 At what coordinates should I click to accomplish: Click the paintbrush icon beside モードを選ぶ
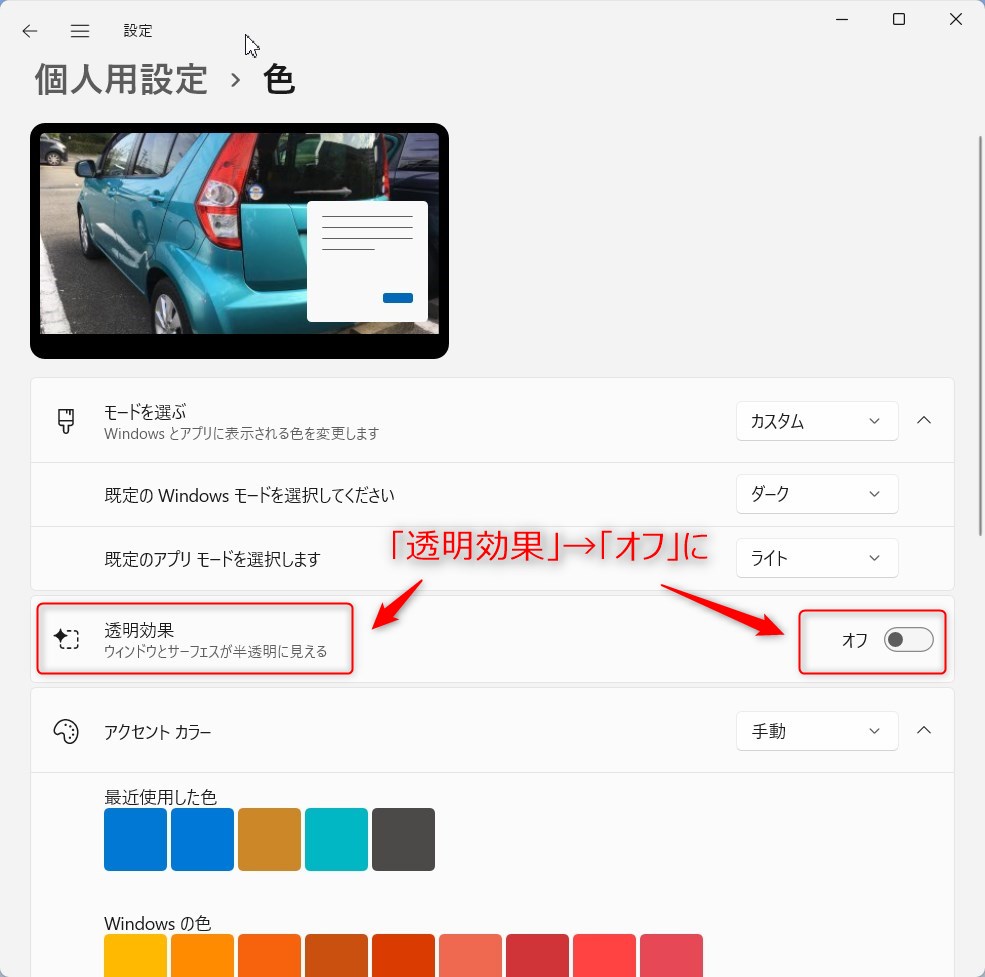pyautogui.click(x=66, y=420)
